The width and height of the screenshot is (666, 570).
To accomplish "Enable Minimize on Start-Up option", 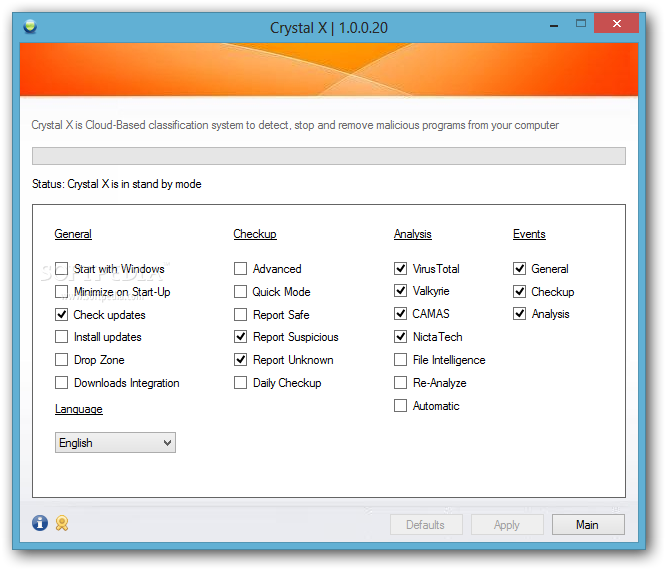I will pos(62,291).
